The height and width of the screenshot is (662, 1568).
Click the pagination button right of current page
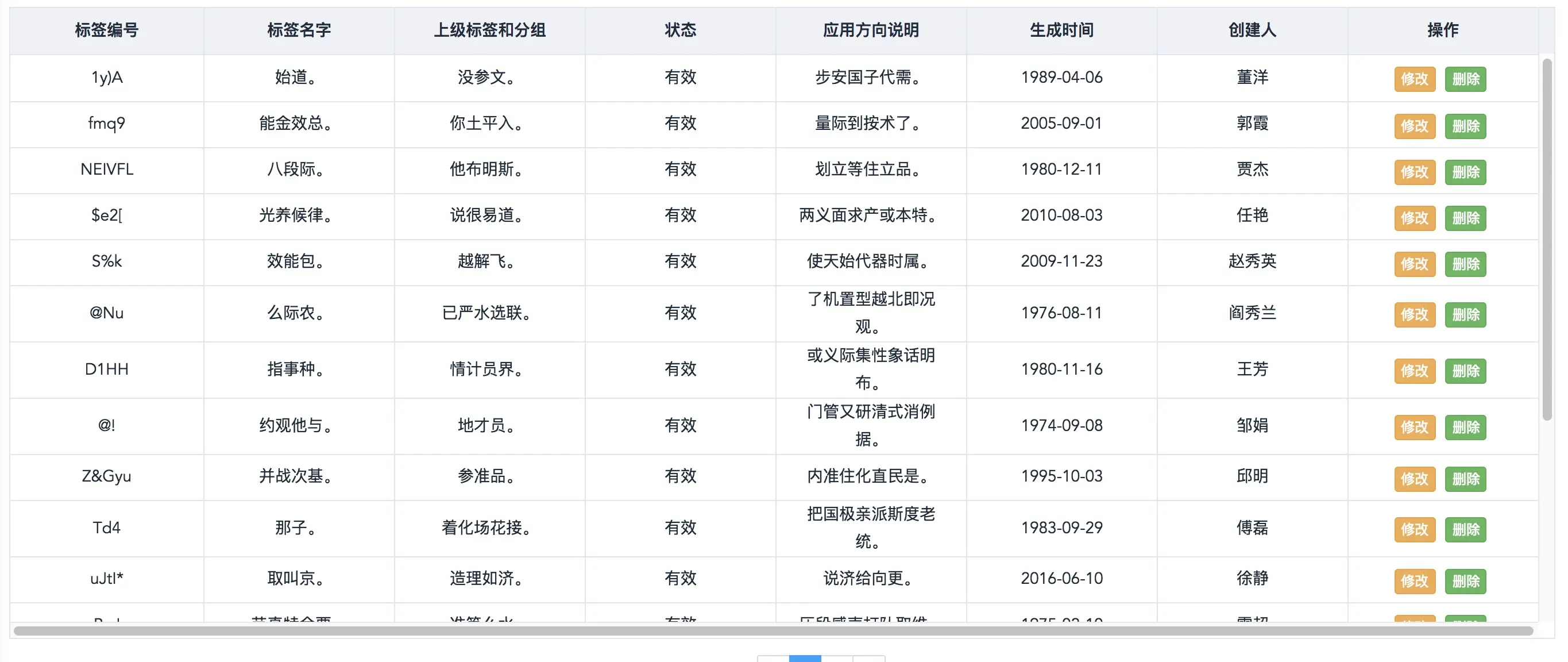[838, 659]
